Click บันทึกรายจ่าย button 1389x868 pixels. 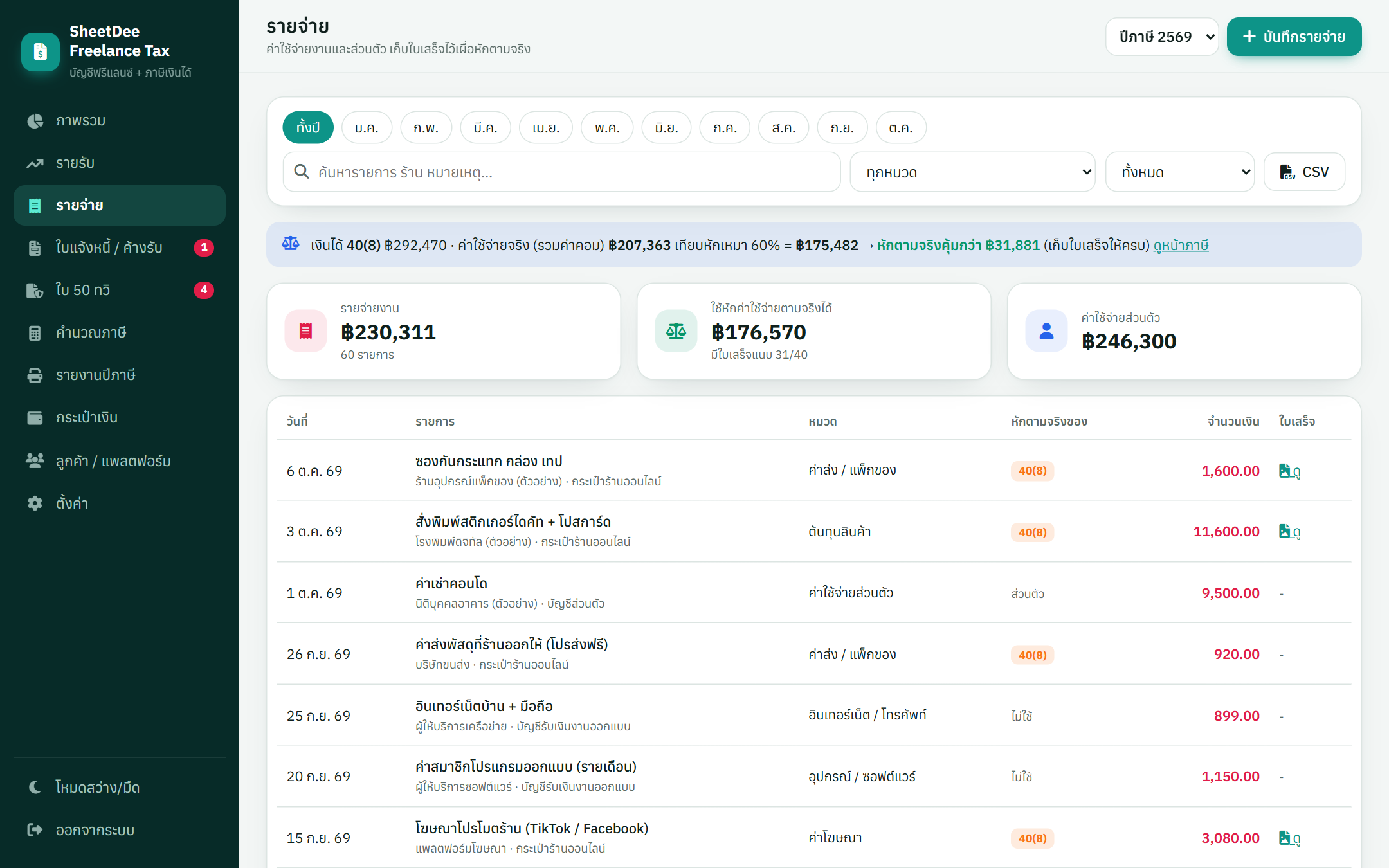click(x=1294, y=37)
